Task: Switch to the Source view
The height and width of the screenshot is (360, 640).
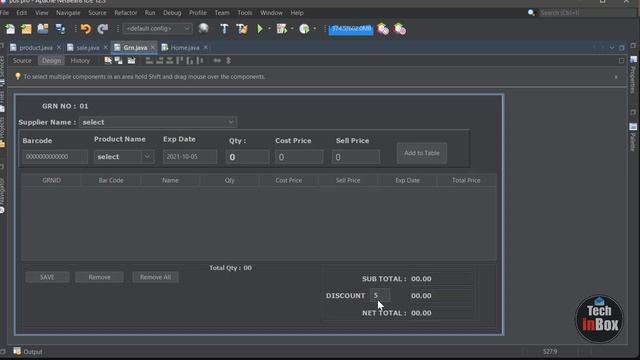Action: [x=22, y=60]
